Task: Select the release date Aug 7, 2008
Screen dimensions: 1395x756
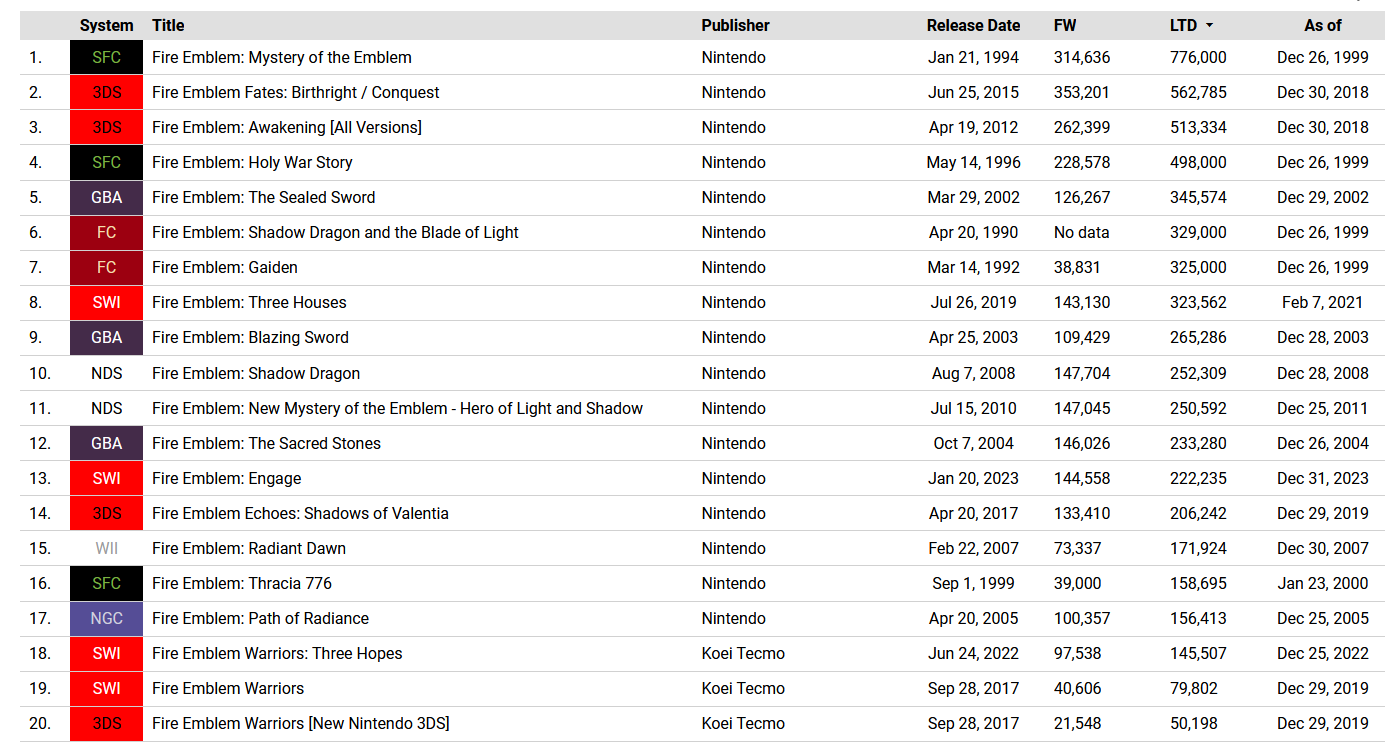Action: point(973,374)
